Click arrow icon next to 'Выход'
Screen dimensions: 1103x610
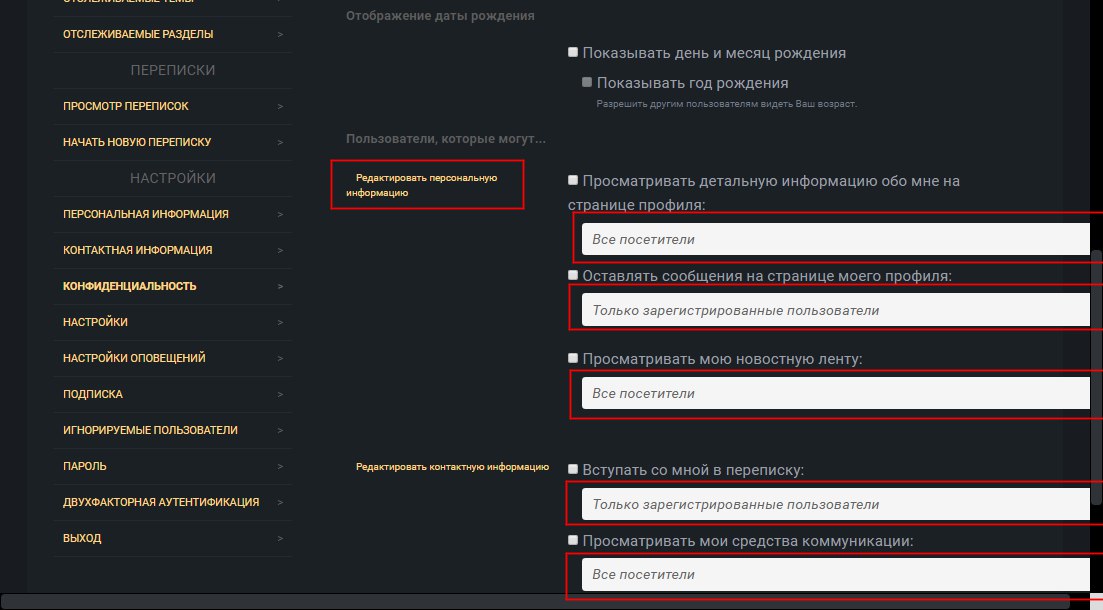(280, 538)
